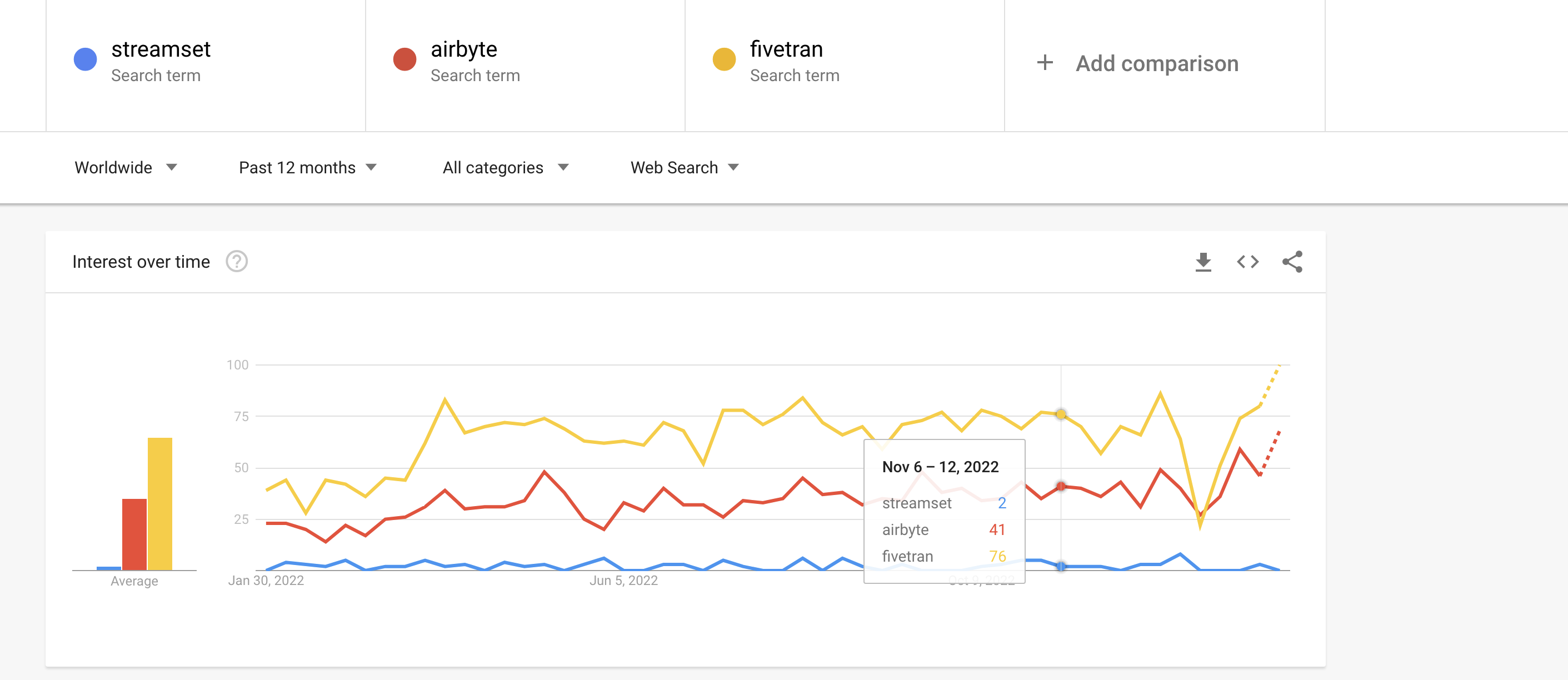
Task: Click the yellow fivetran average bar
Action: pyautogui.click(x=160, y=503)
